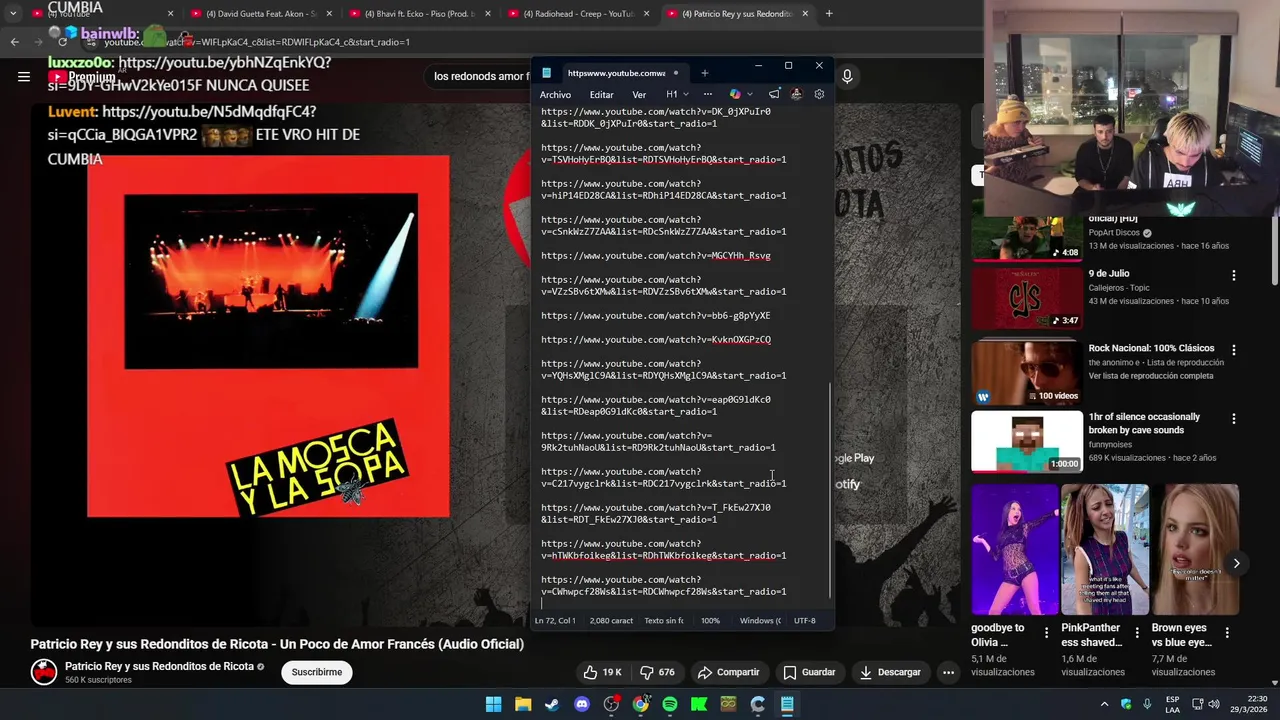Open the Notepad feedback megaphone icon
Screen dimensions: 1280x720
tap(774, 94)
